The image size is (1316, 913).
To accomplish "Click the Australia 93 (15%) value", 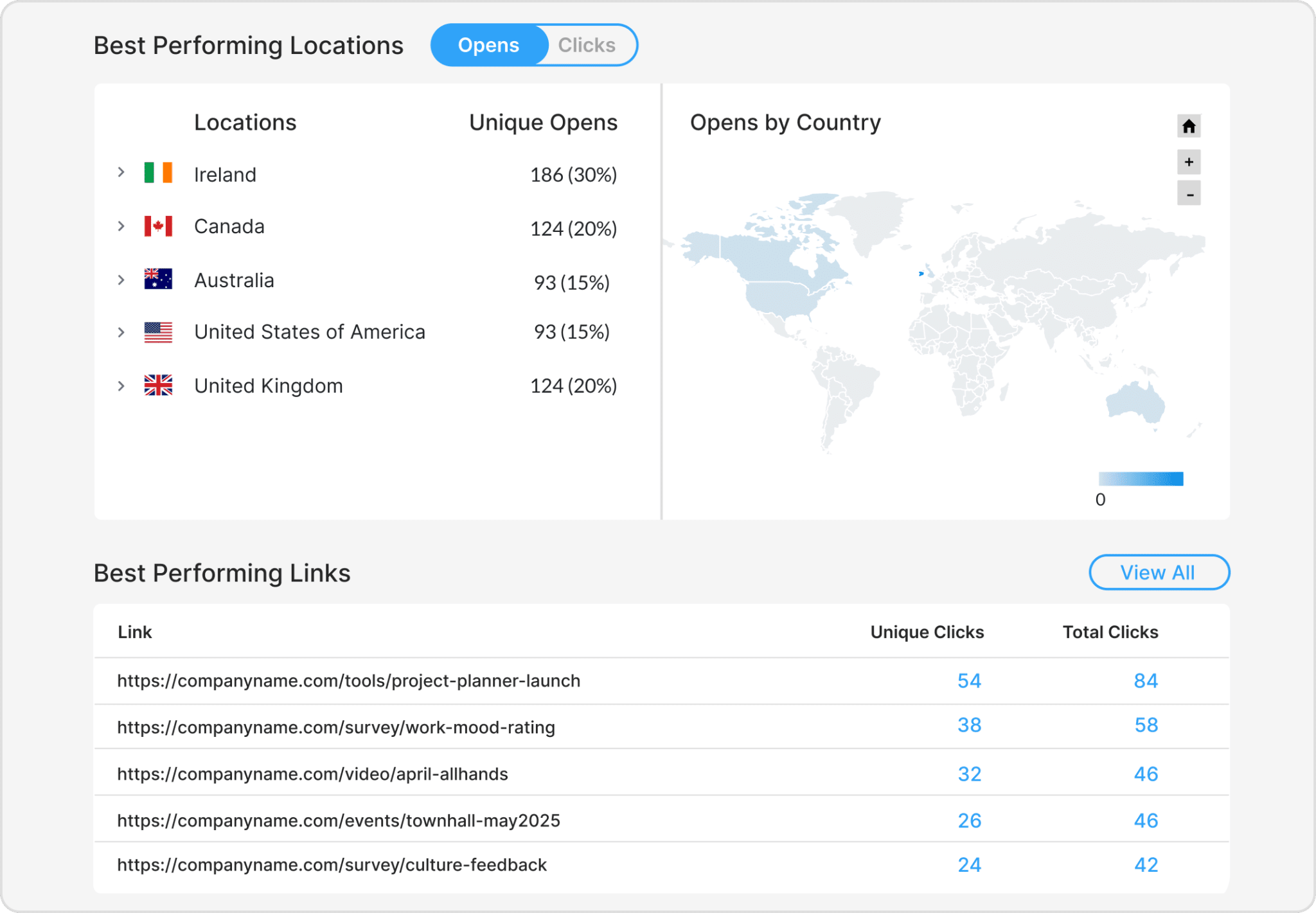I will click(572, 283).
